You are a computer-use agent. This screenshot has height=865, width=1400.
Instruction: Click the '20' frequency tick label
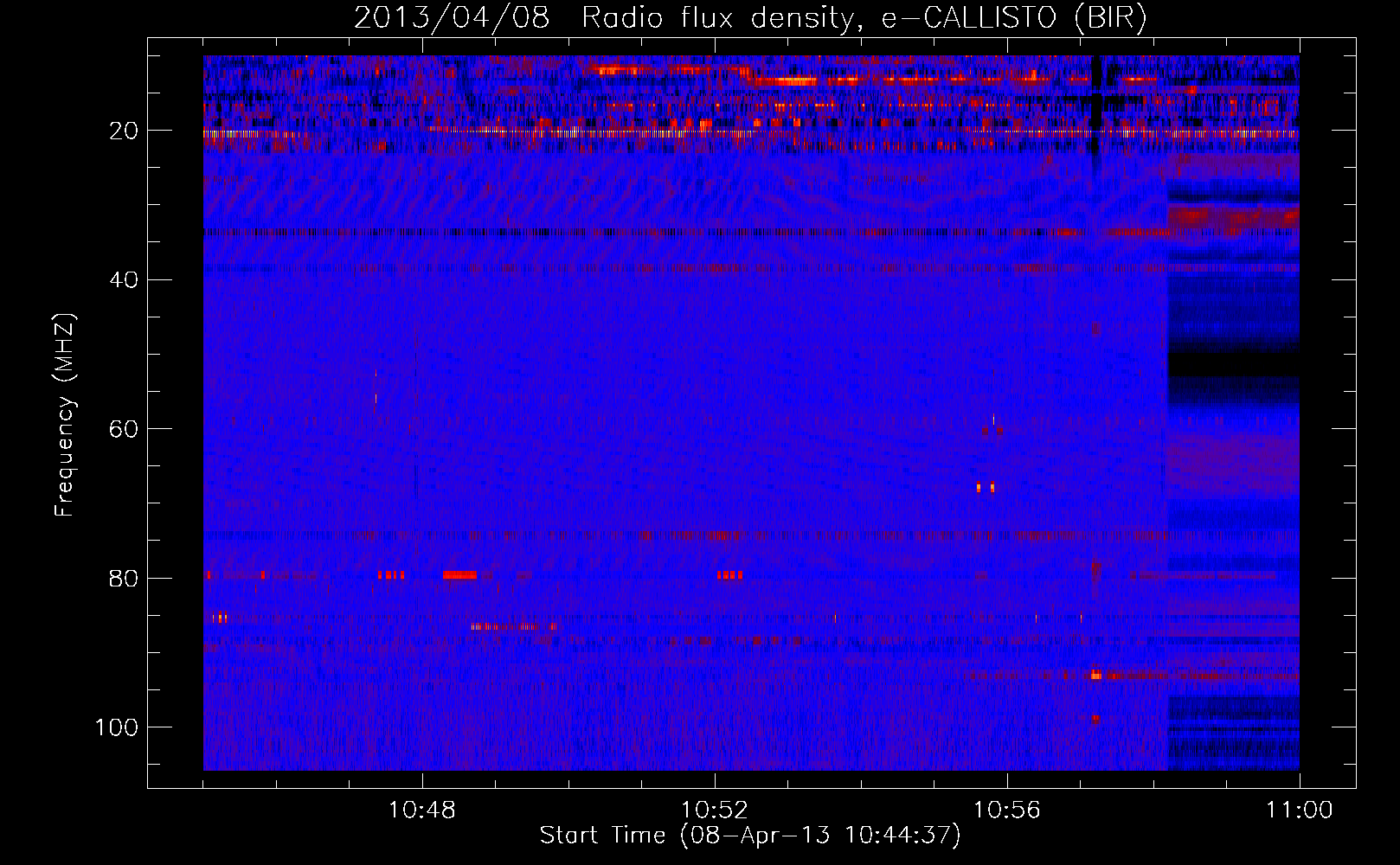click(x=124, y=131)
